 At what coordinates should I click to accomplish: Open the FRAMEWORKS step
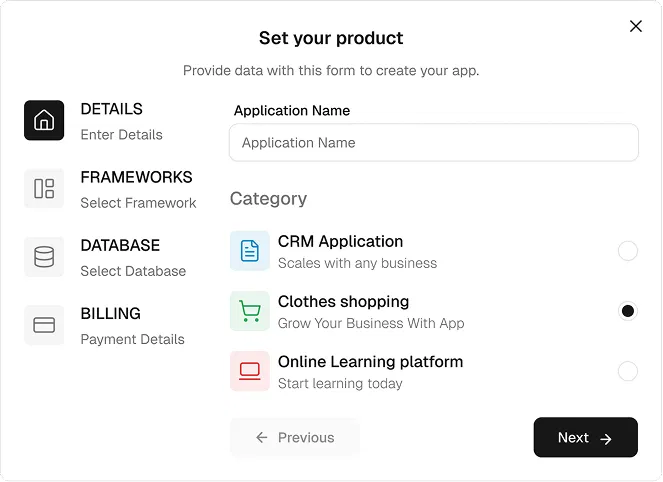coord(136,177)
